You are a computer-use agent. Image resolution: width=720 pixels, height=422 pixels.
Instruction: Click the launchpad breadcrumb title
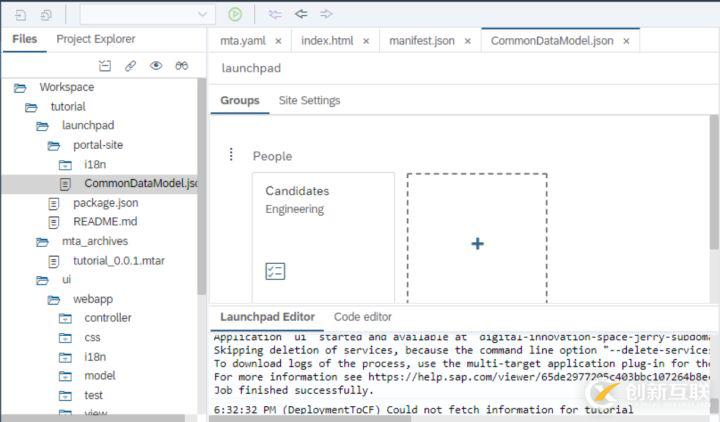[251, 68]
